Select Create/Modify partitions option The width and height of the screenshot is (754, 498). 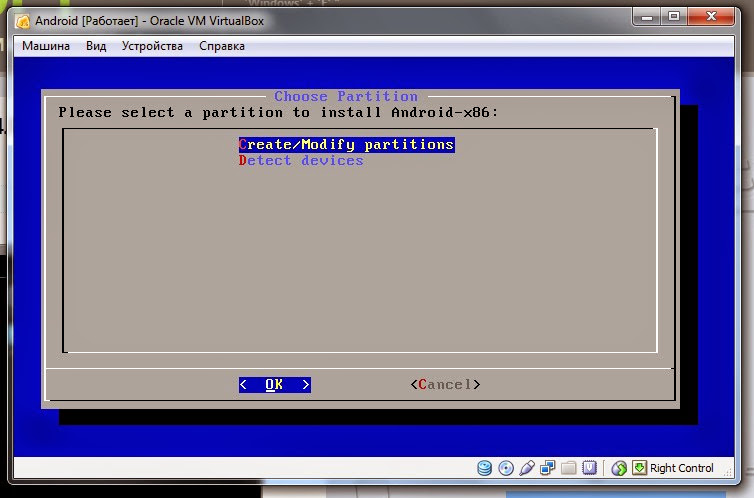click(x=346, y=145)
